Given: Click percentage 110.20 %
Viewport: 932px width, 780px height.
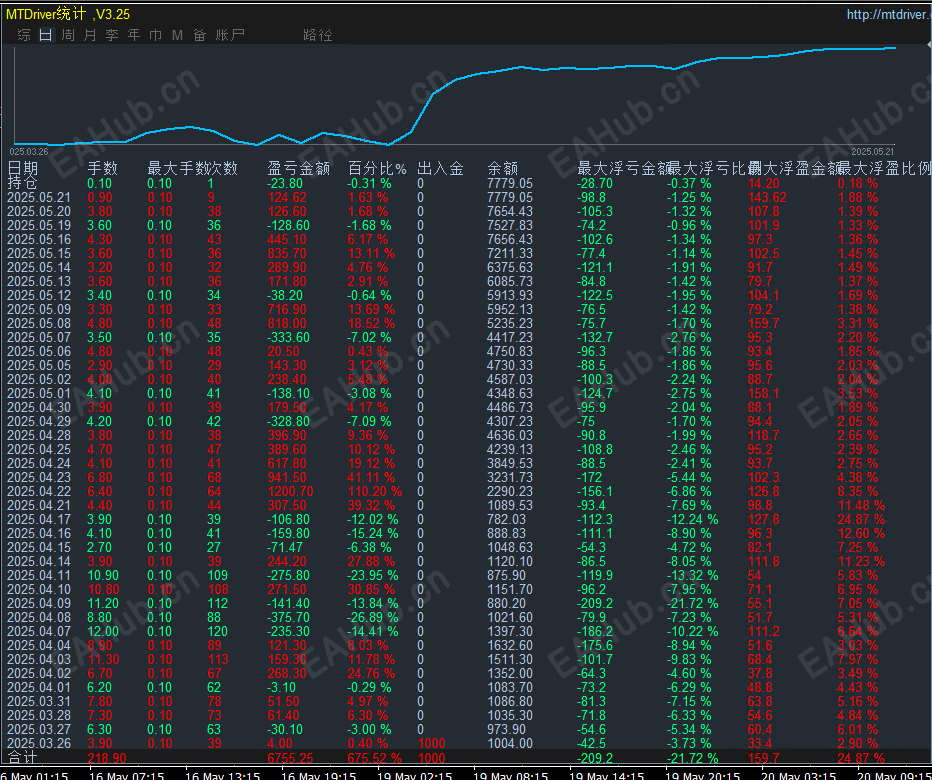Looking at the screenshot, I should click(x=374, y=492).
